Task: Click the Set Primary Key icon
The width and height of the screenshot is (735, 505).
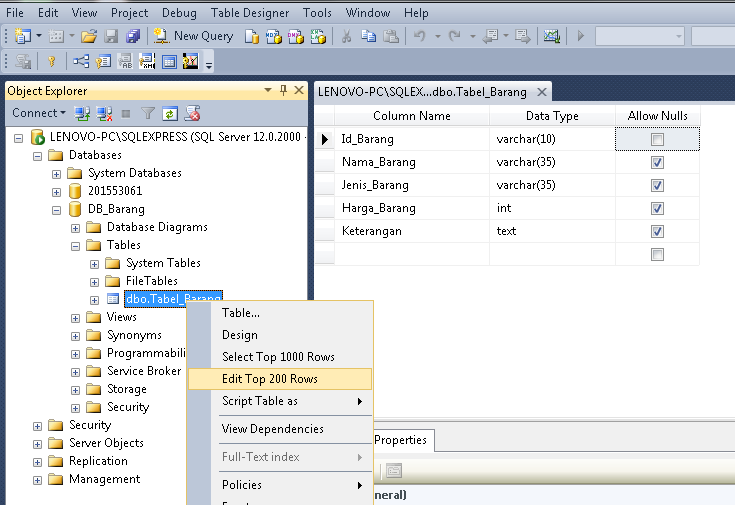Action: (x=52, y=61)
